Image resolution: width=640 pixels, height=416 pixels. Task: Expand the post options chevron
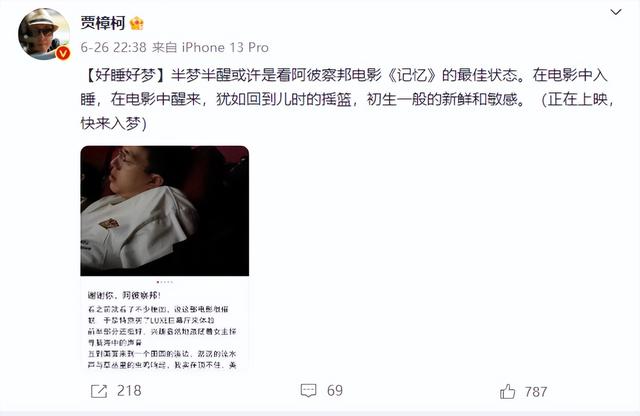tap(616, 12)
